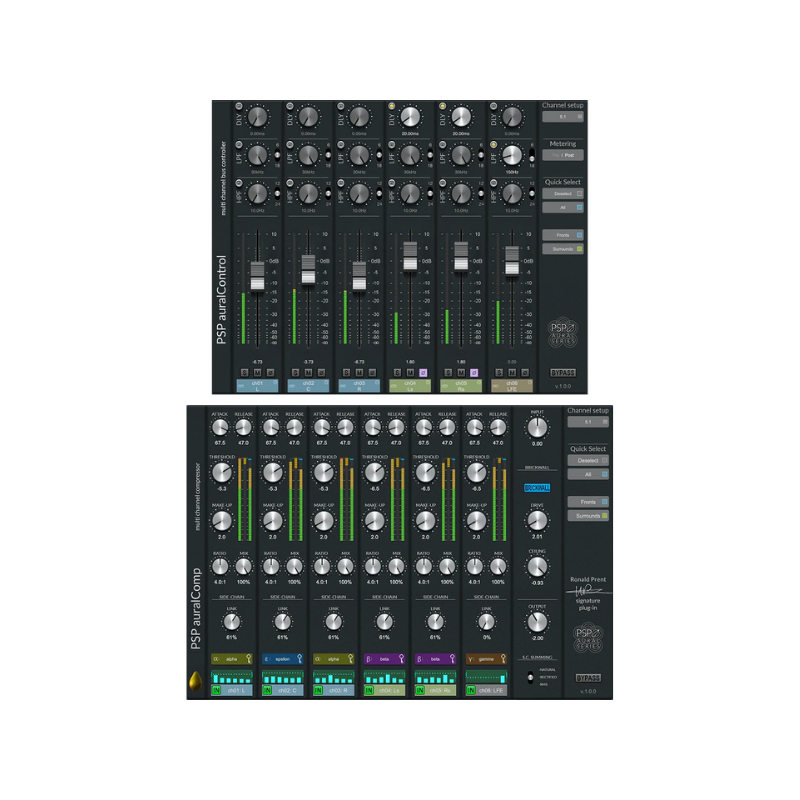The image size is (800, 800).
Task: Click the PSP Aural Series logo in auralControl
Action: point(562,333)
